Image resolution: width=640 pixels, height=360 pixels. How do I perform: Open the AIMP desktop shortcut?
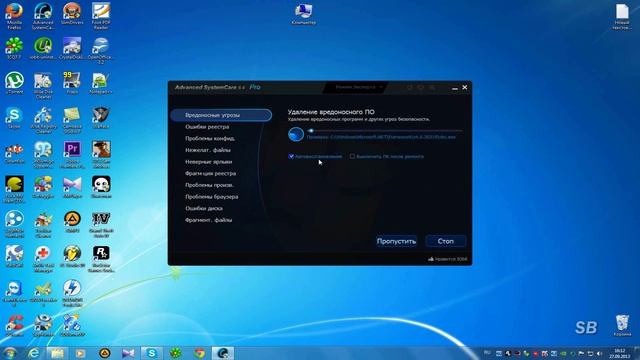pyautogui.click(x=72, y=222)
